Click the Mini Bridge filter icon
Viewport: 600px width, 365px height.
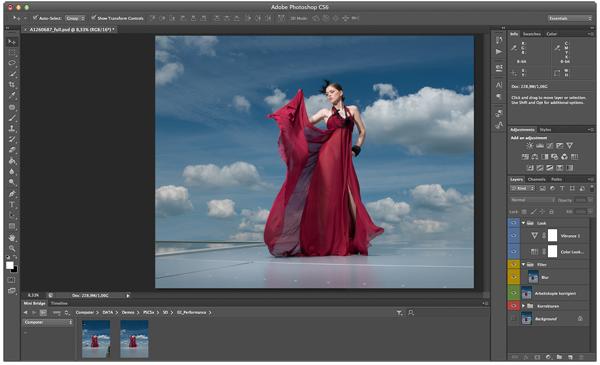(399, 313)
